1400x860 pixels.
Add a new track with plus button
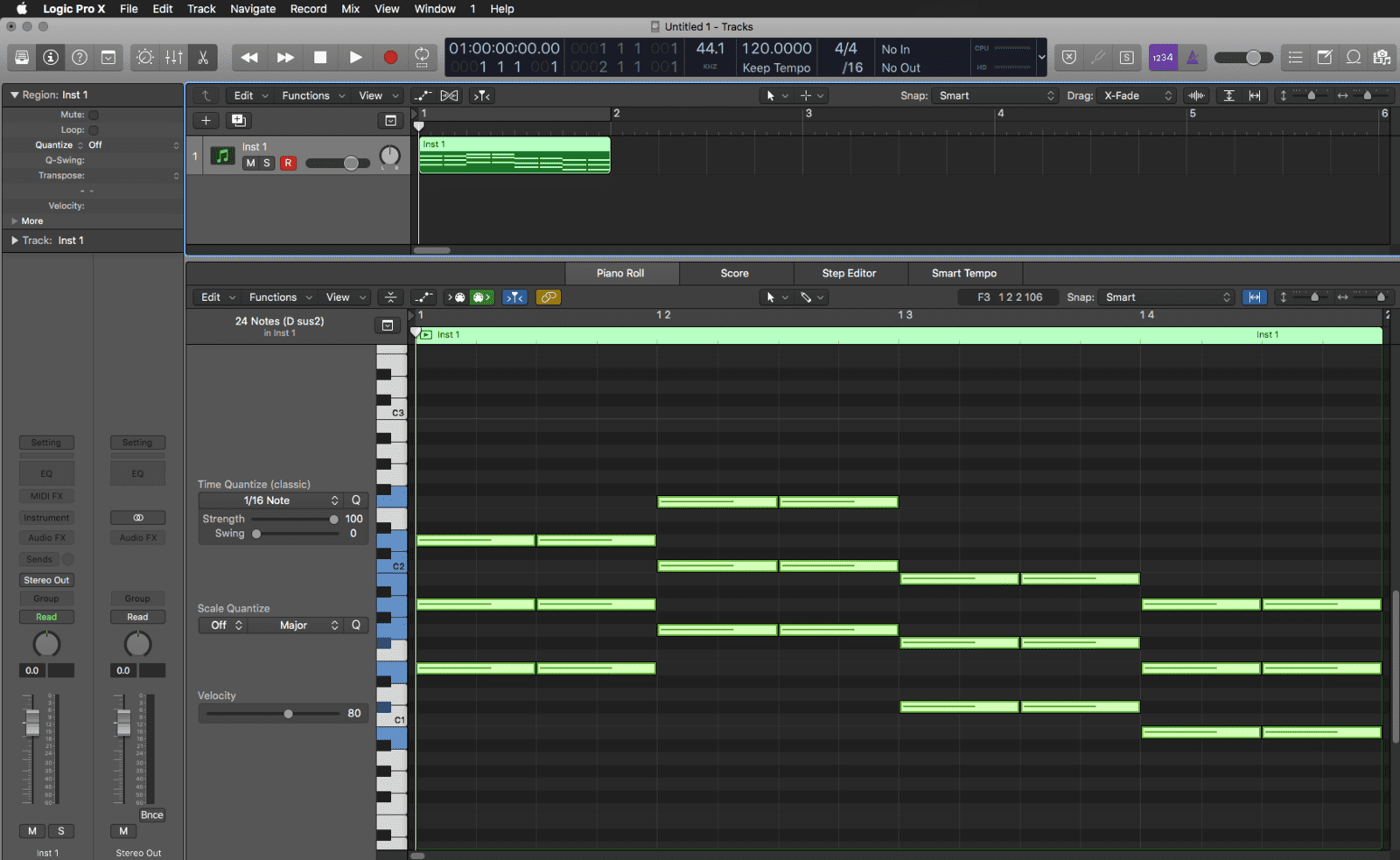click(x=206, y=121)
